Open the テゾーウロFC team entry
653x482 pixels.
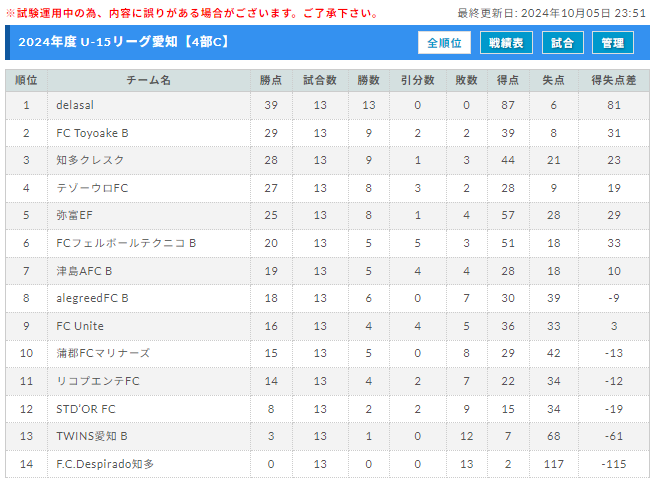coord(92,188)
